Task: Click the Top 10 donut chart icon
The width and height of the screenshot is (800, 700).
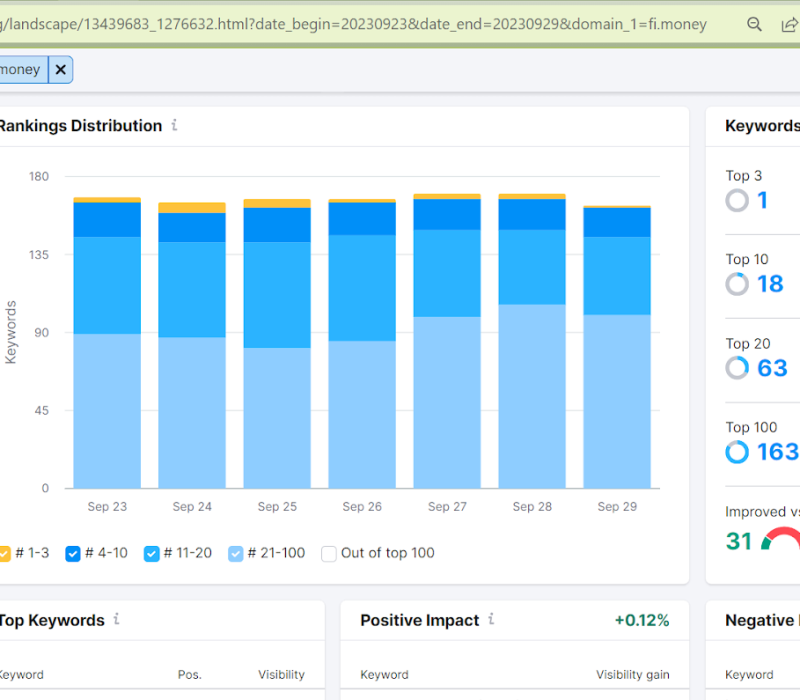Action: click(737, 284)
